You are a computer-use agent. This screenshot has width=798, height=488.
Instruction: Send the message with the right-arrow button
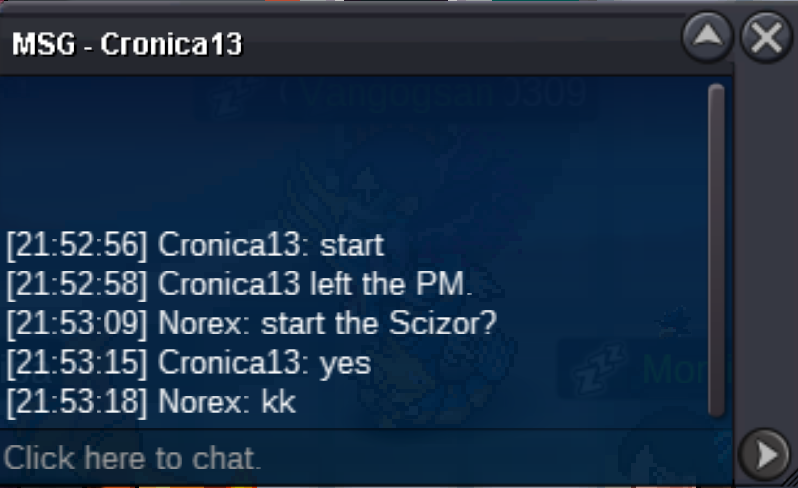[x=765, y=454]
